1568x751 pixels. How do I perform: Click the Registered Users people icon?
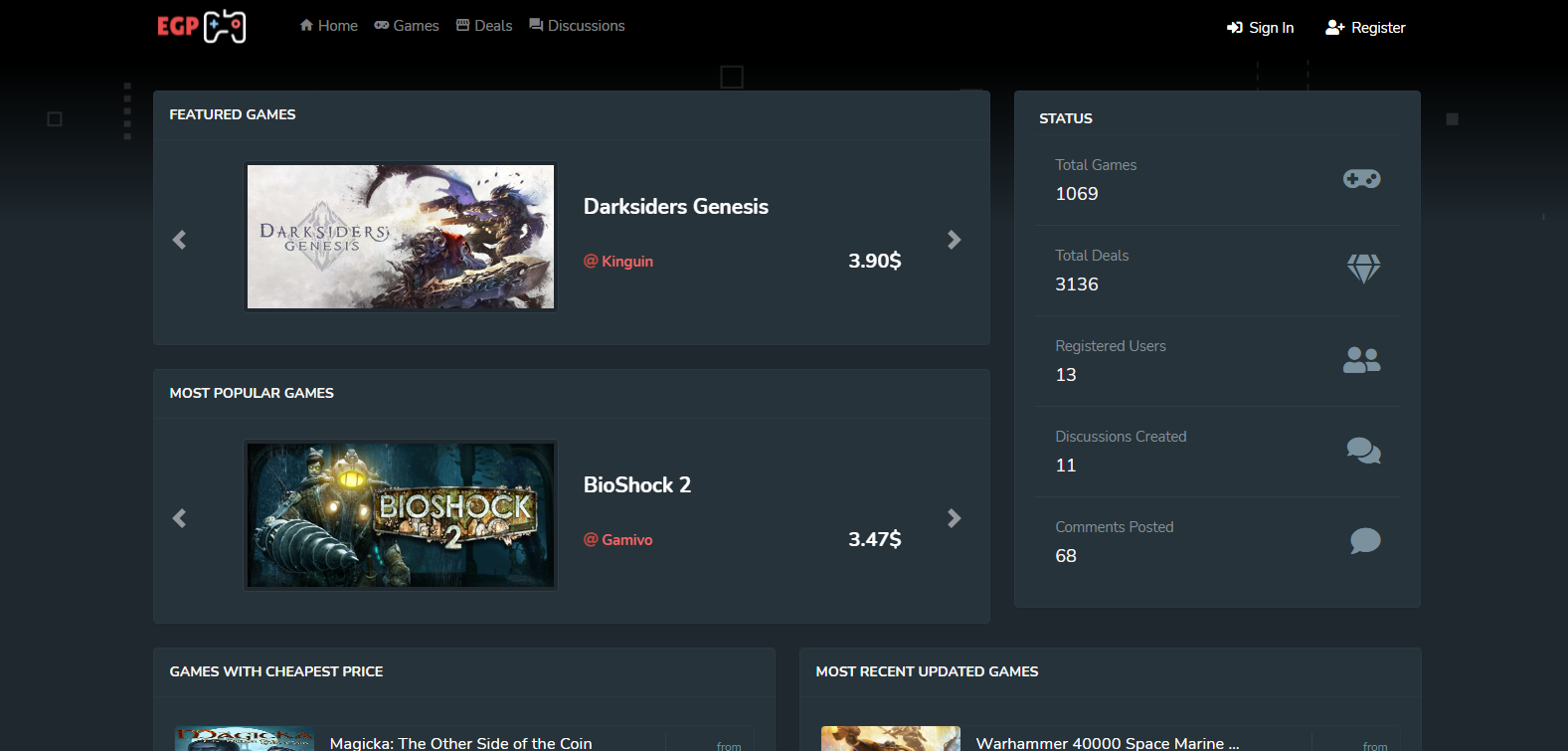coord(1362,360)
